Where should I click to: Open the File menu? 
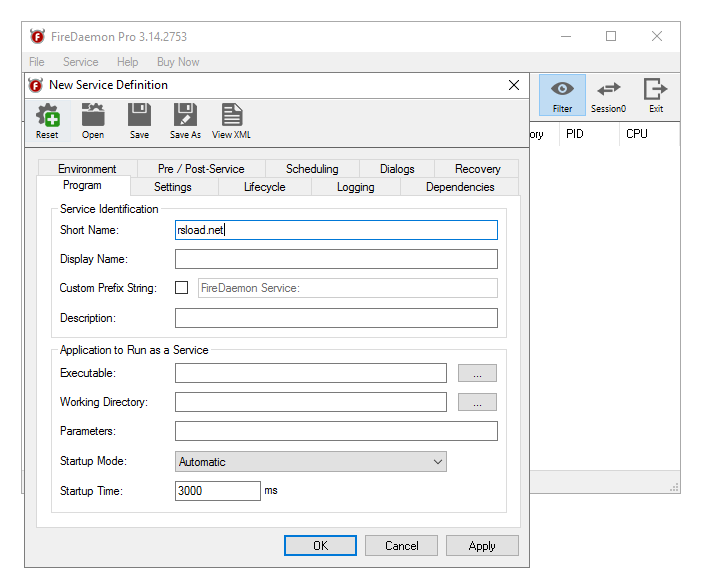37,62
